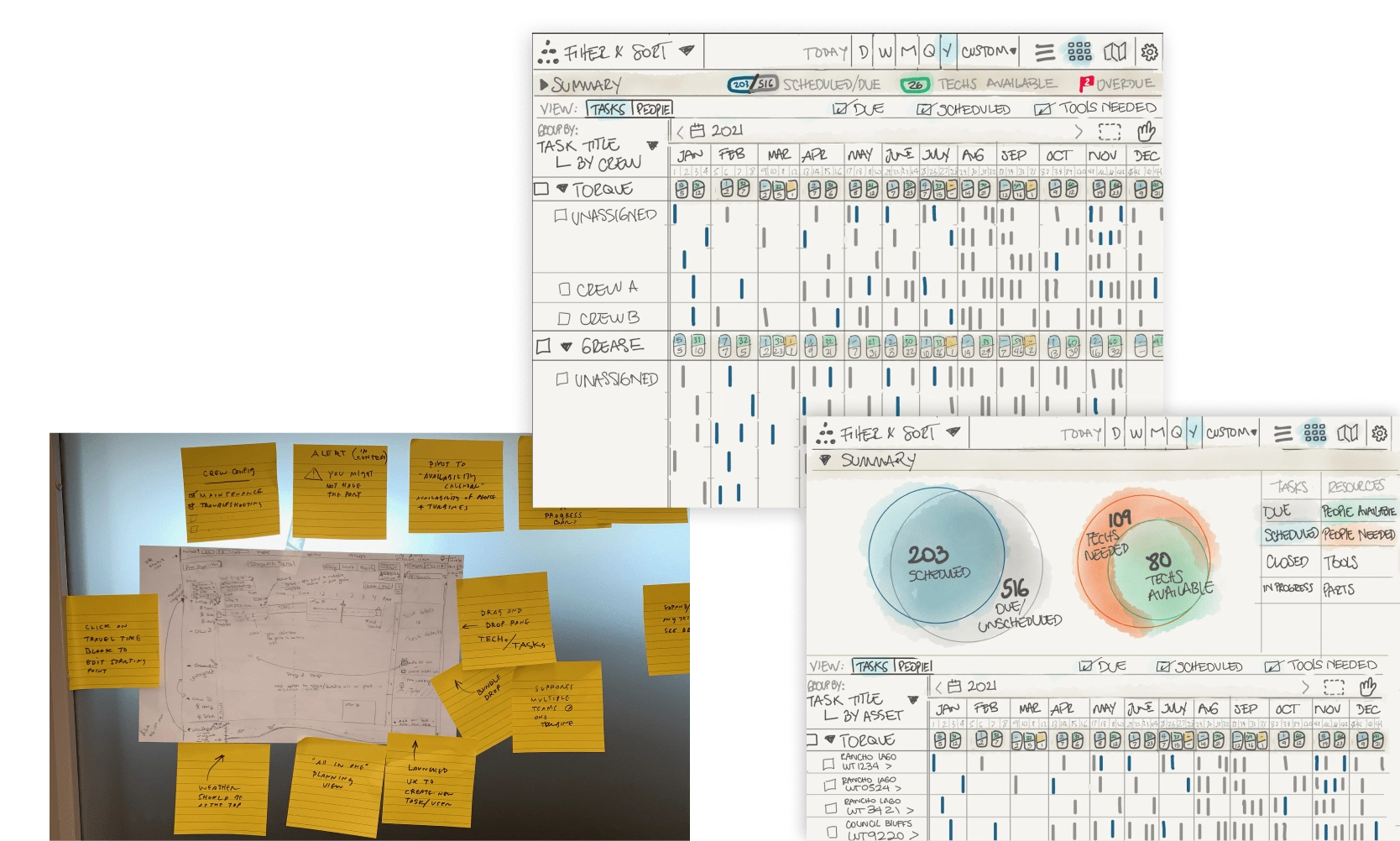Screen dimensions: 1400x841
Task: Open the map view icon in the by-asset wireframe
Action: tap(1348, 433)
